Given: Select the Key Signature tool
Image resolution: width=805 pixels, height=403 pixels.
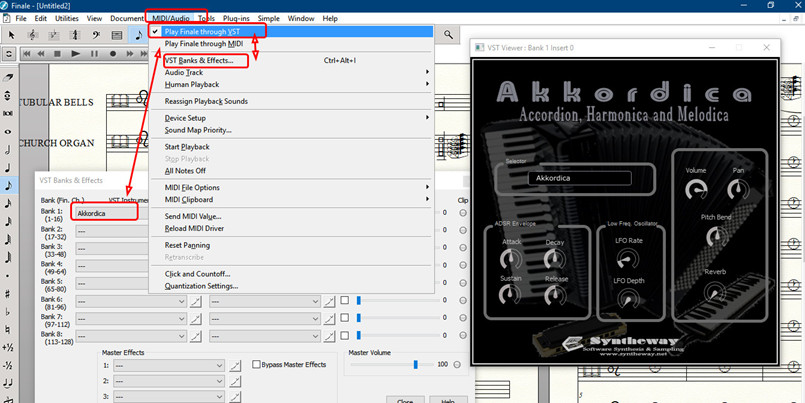Looking at the screenshot, I should (x=54, y=35).
